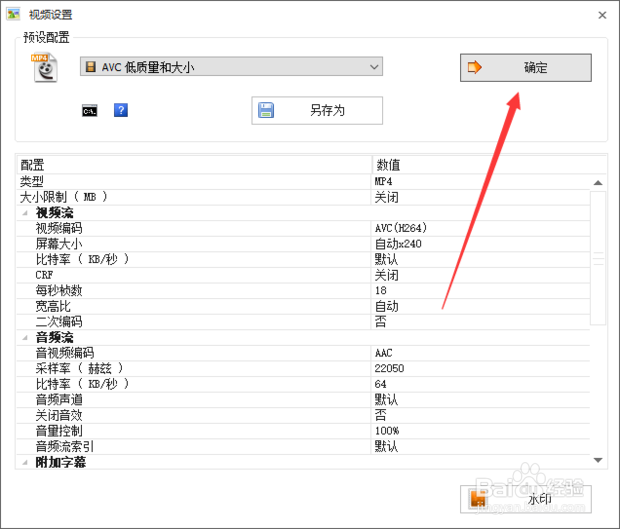Select the 视频编码 row
Viewport: 620px width, 529px height.
tap(303, 229)
